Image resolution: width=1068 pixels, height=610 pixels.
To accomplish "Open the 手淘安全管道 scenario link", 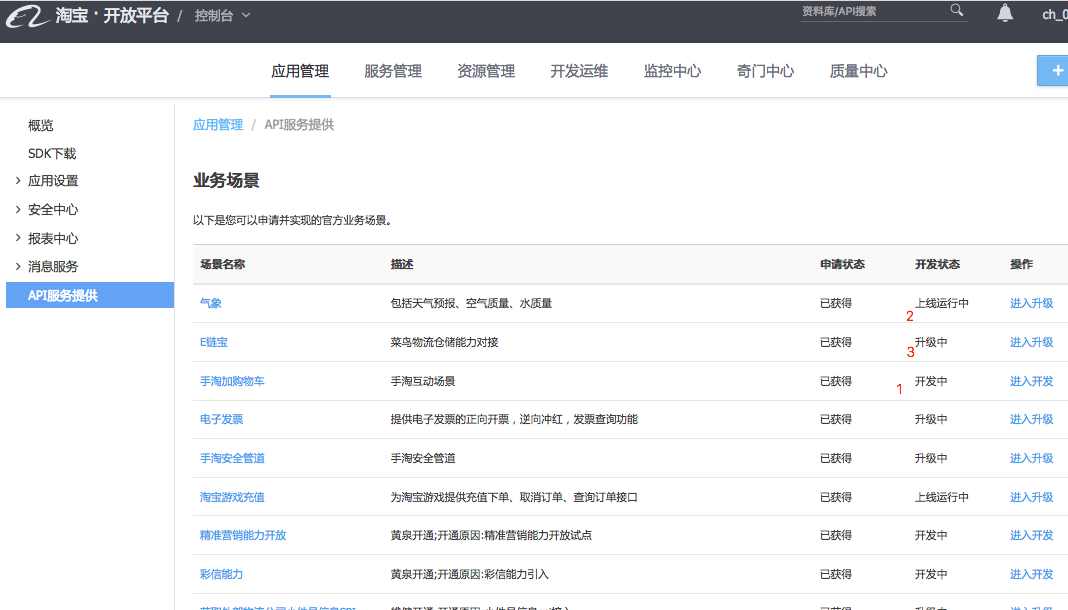I will pyautogui.click(x=232, y=458).
